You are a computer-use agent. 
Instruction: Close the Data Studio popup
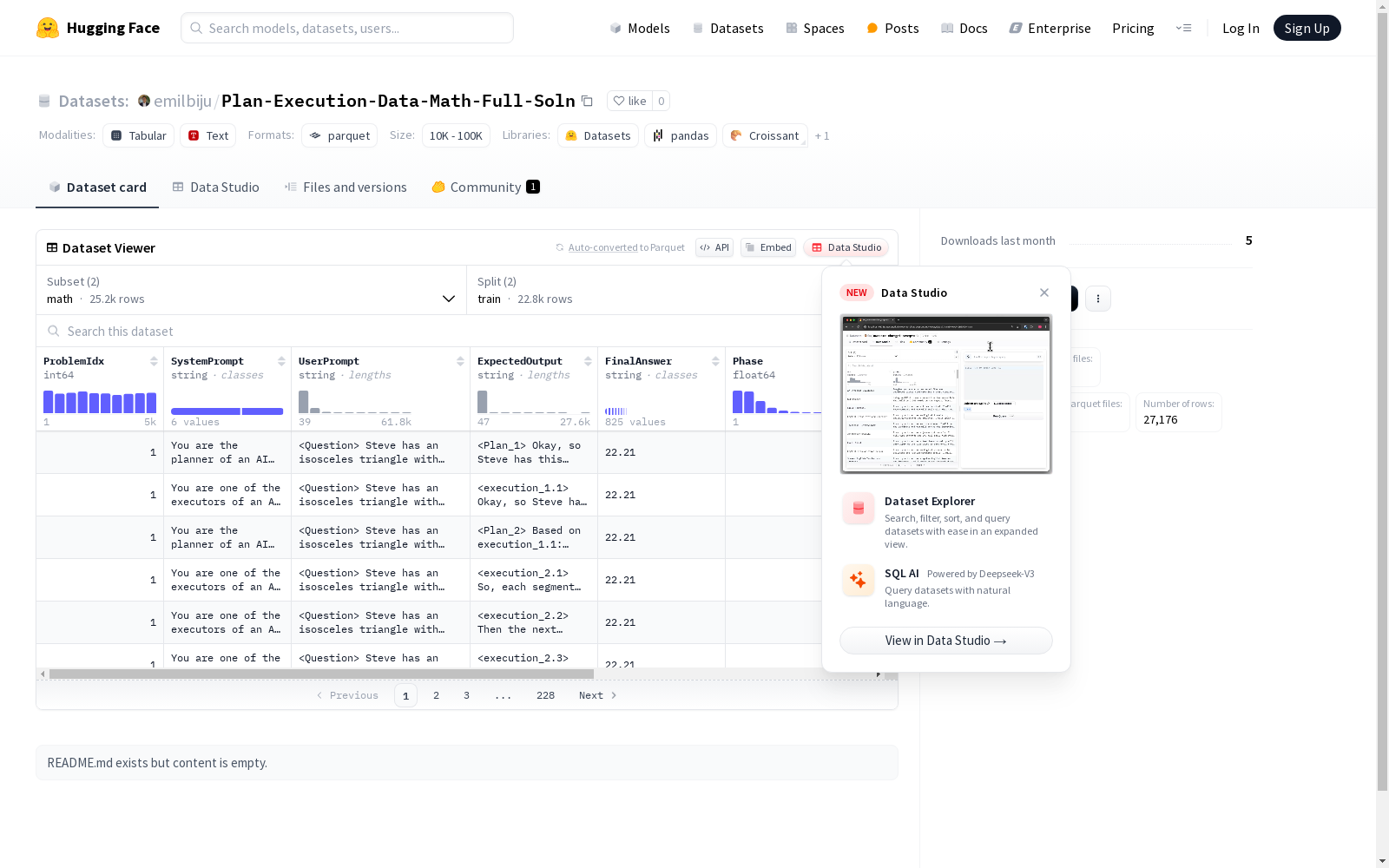tap(1044, 293)
